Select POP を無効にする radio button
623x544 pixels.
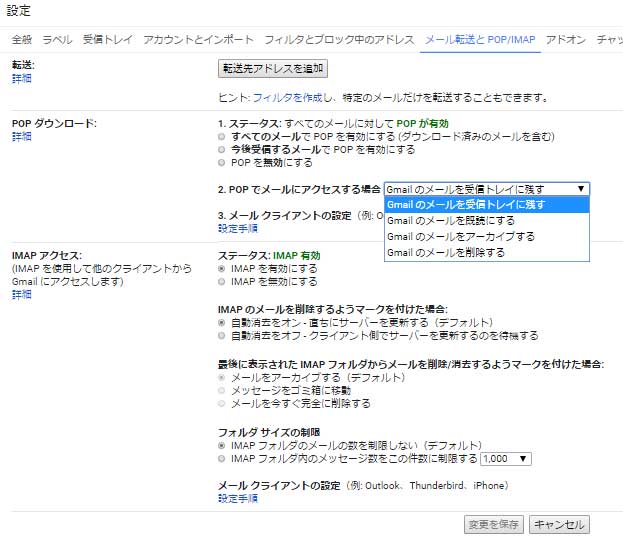tap(223, 162)
